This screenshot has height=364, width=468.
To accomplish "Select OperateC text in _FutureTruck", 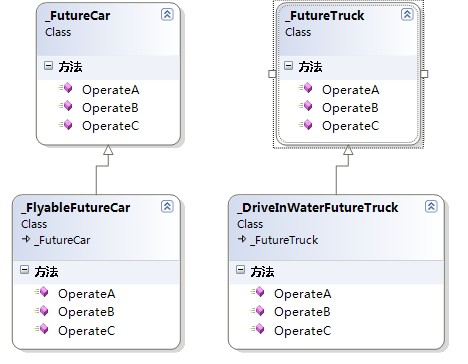I will coord(351,126).
